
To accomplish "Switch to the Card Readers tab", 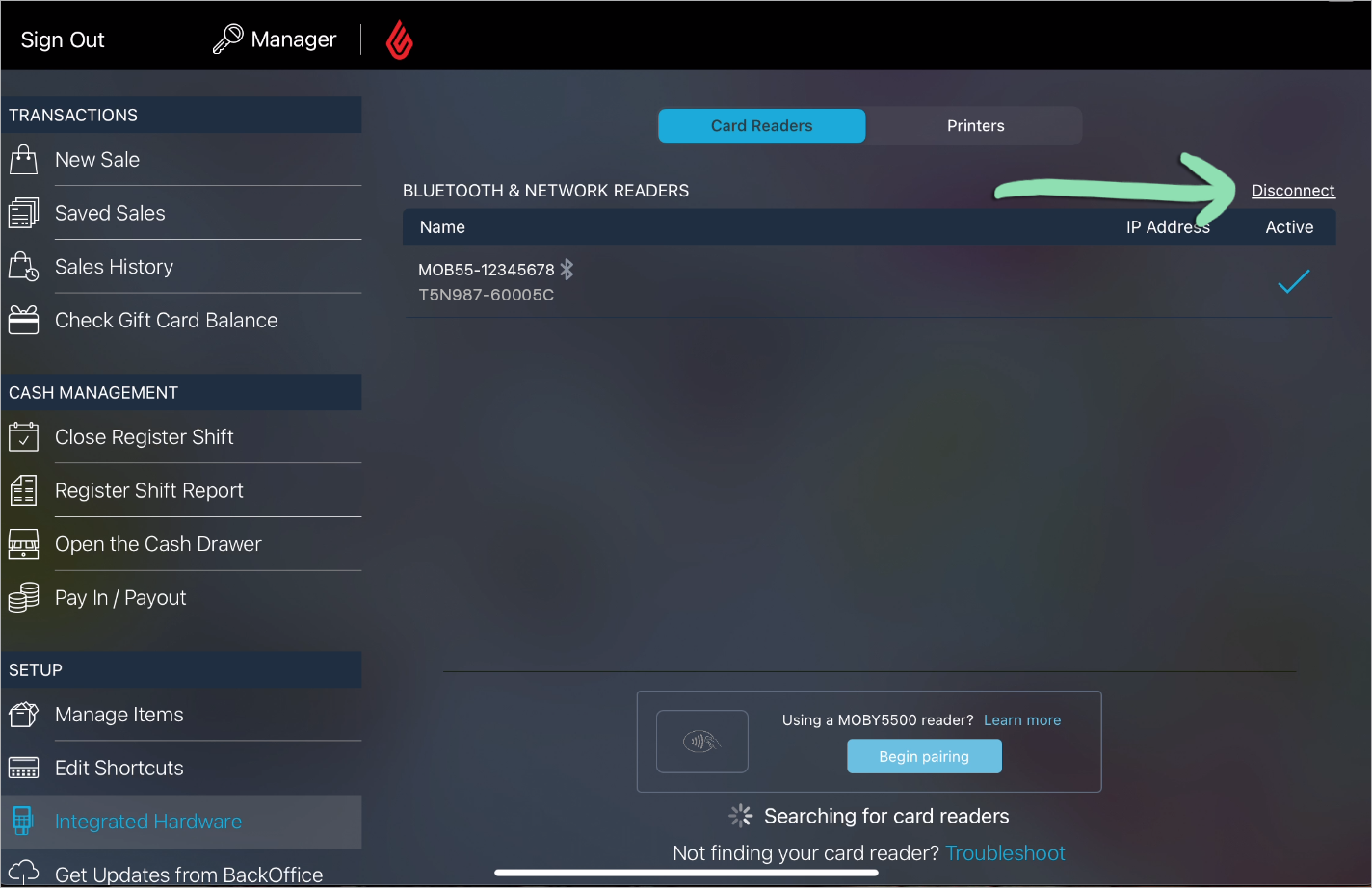I will (x=761, y=126).
